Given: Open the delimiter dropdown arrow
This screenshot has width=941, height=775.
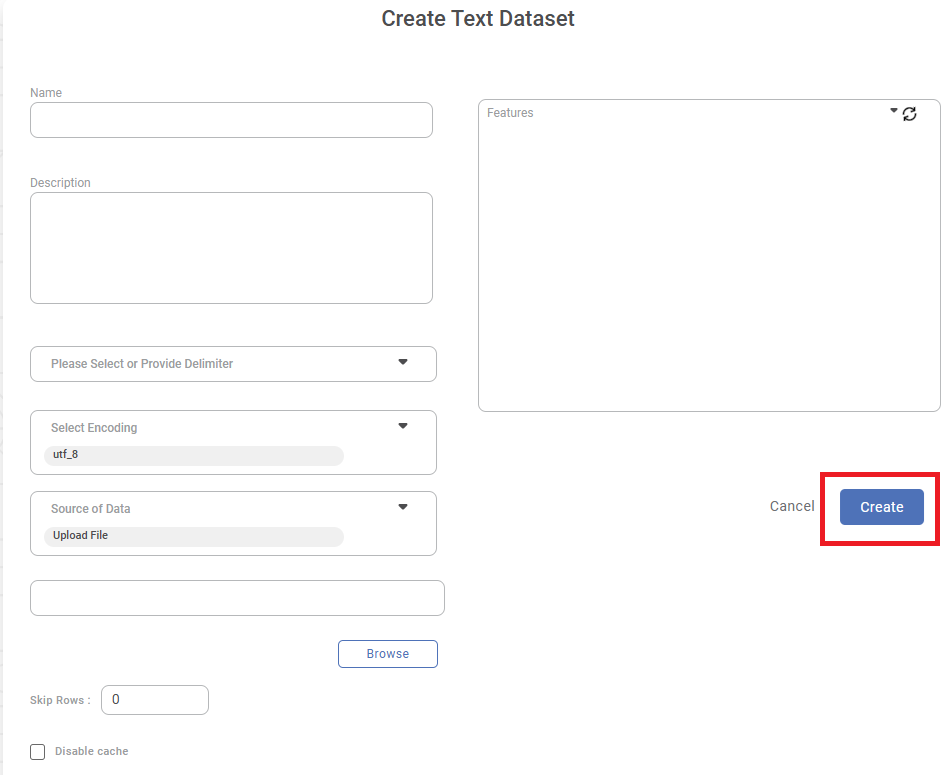Looking at the screenshot, I should tap(403, 362).
